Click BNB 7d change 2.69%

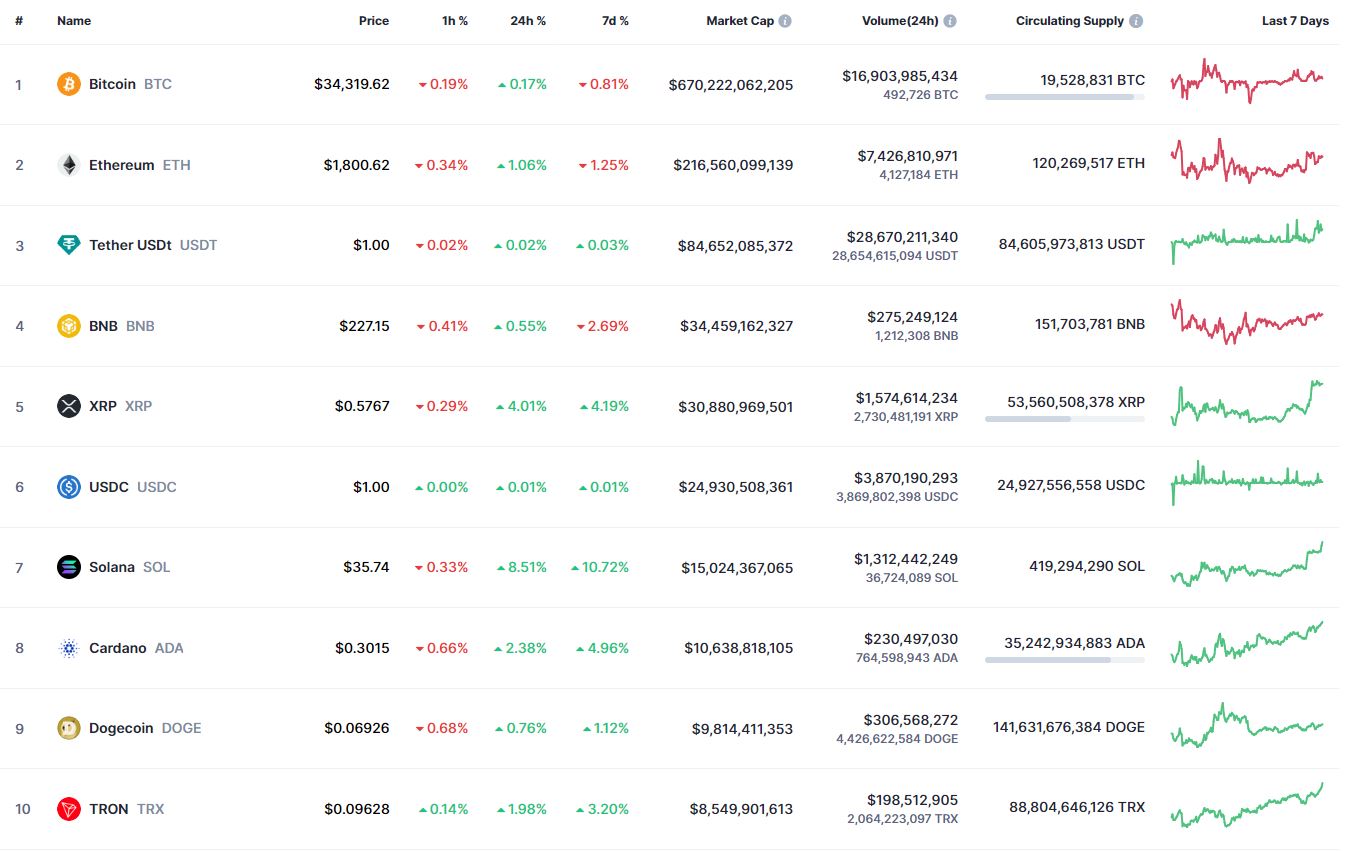603,326
